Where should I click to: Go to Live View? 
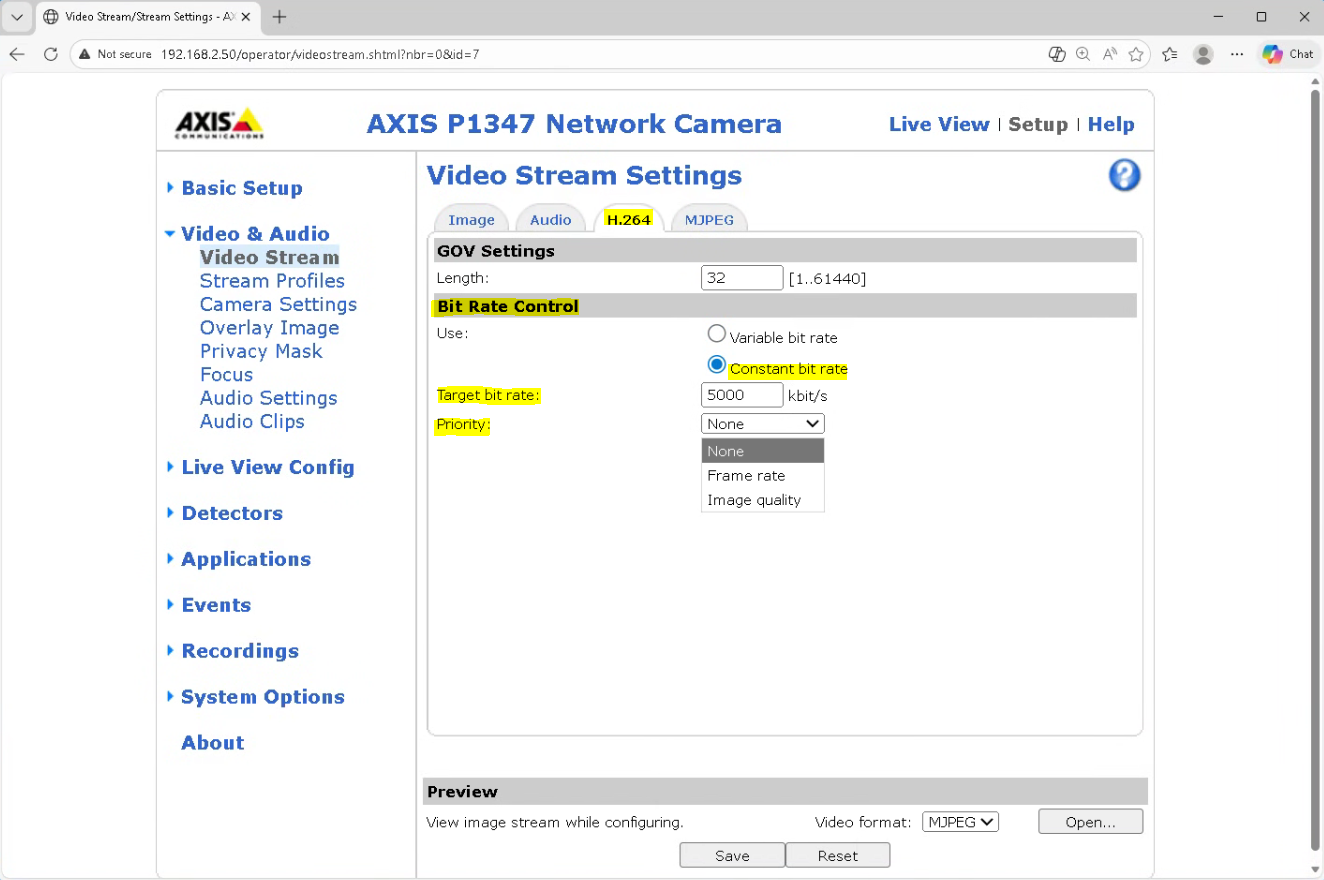click(x=939, y=124)
